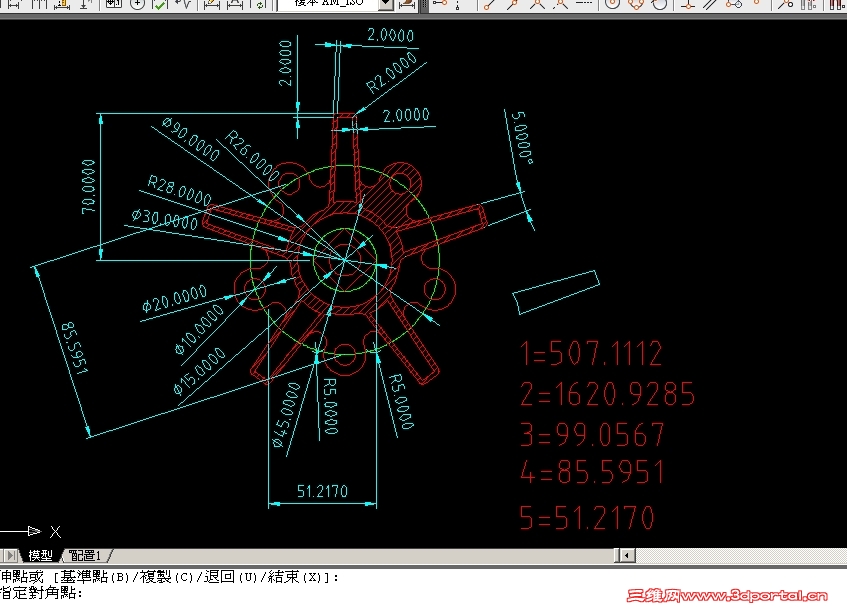Select the ø10.0000 dimension text
The width and height of the screenshot is (847, 609).
[199, 329]
